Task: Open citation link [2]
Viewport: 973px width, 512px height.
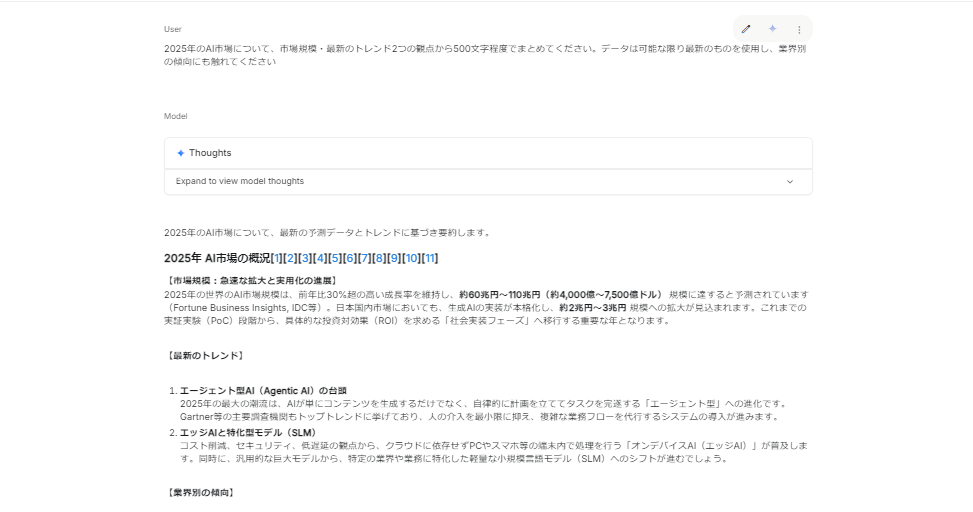Action: 291,258
